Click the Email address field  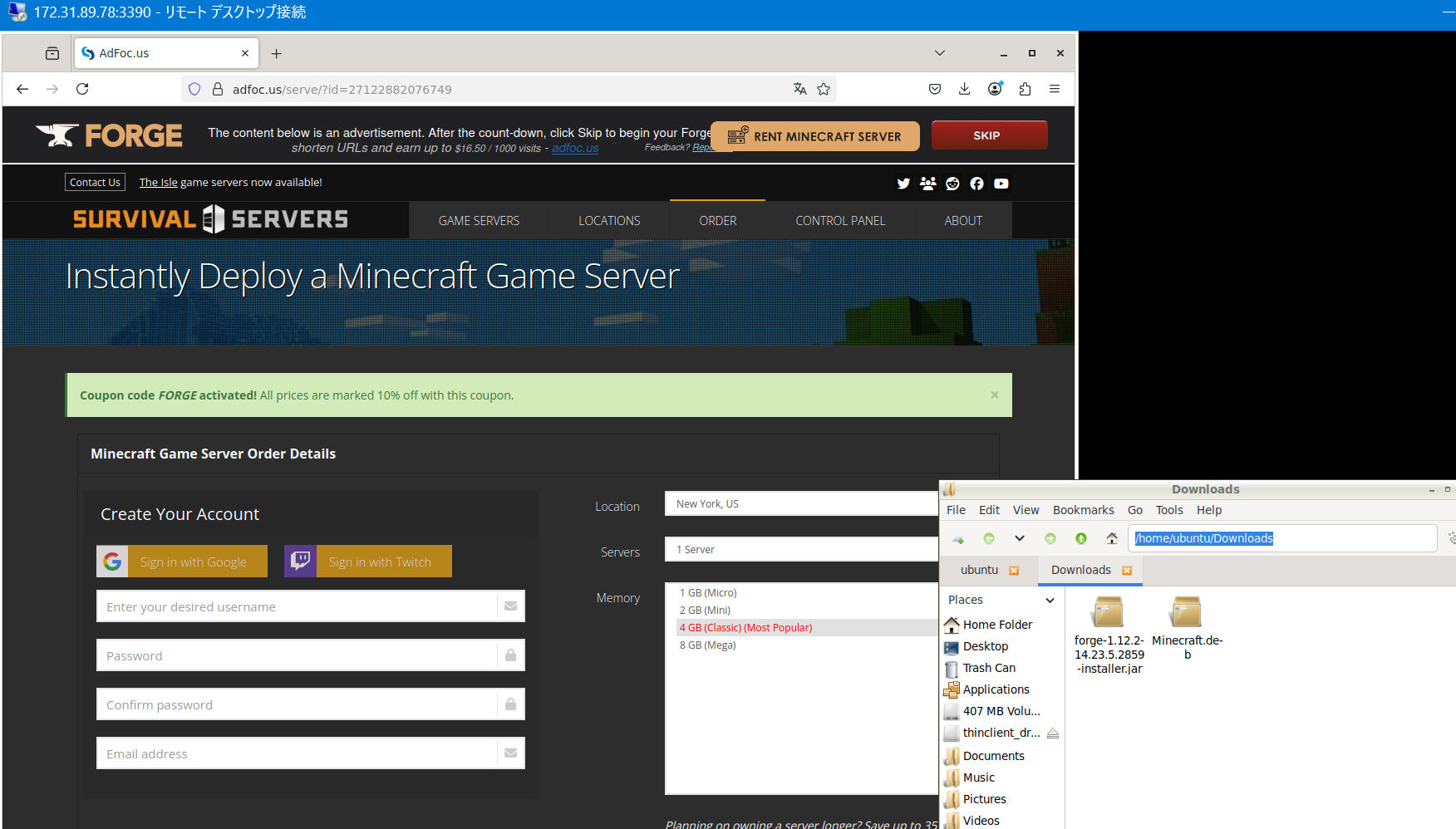click(311, 753)
